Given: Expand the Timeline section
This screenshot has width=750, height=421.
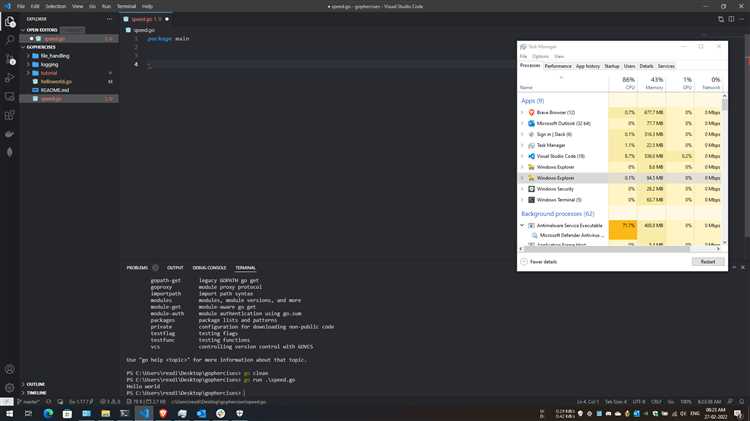Looking at the screenshot, I should click(x=36, y=393).
